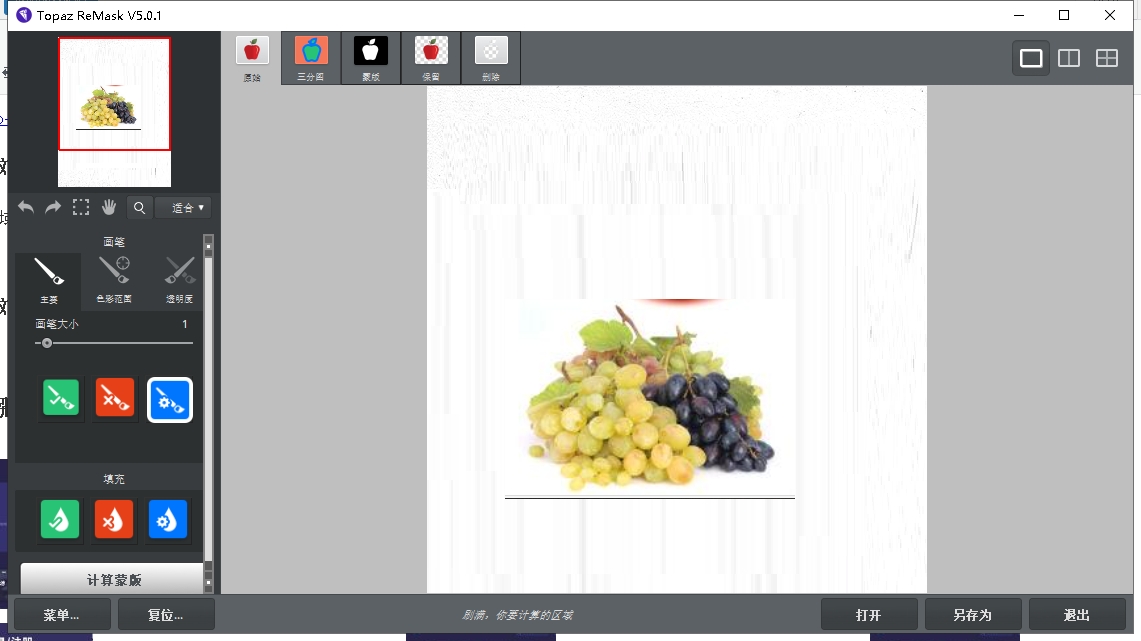Select the 透明度 transparency brush
Image resolution: width=1141 pixels, height=641 pixels.
pyautogui.click(x=179, y=279)
